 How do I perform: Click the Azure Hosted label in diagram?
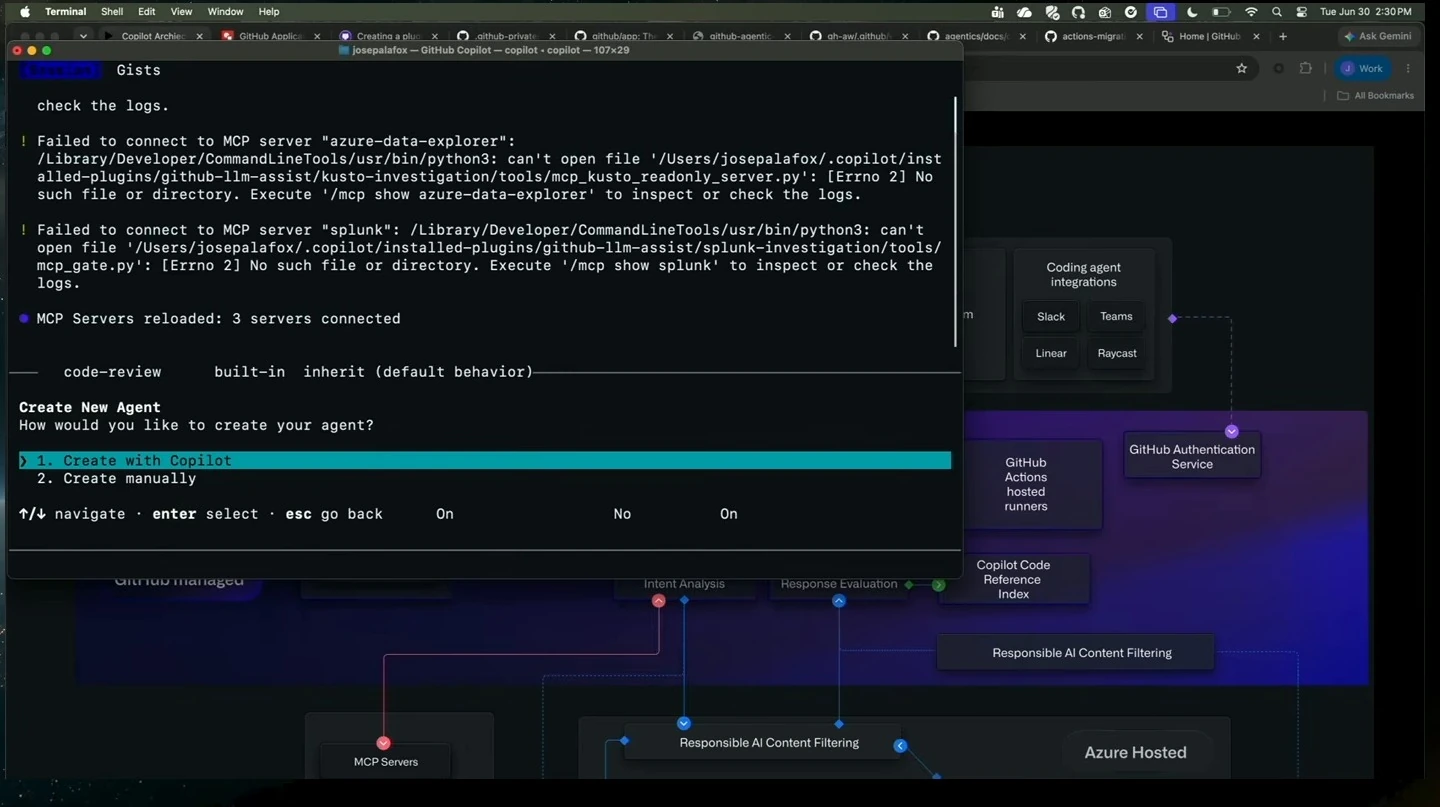1135,753
